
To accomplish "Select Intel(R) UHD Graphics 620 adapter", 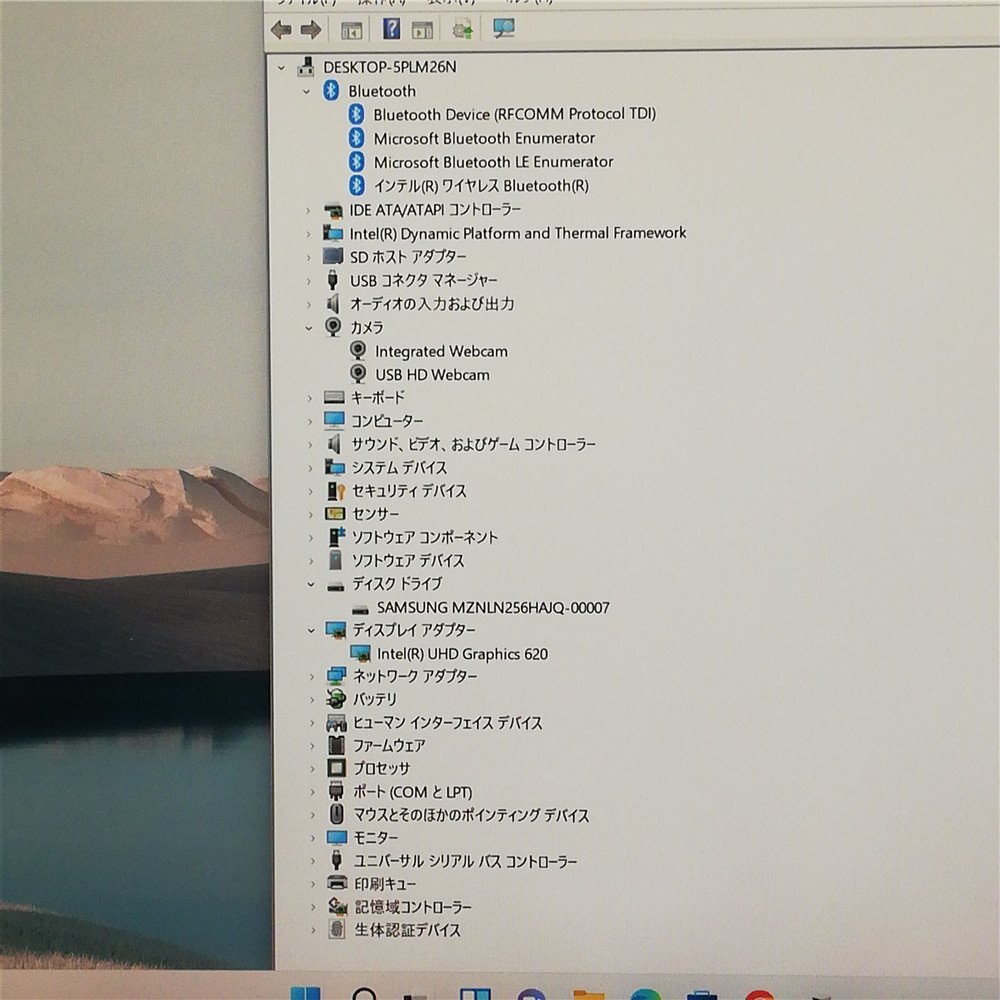I will pos(462,654).
